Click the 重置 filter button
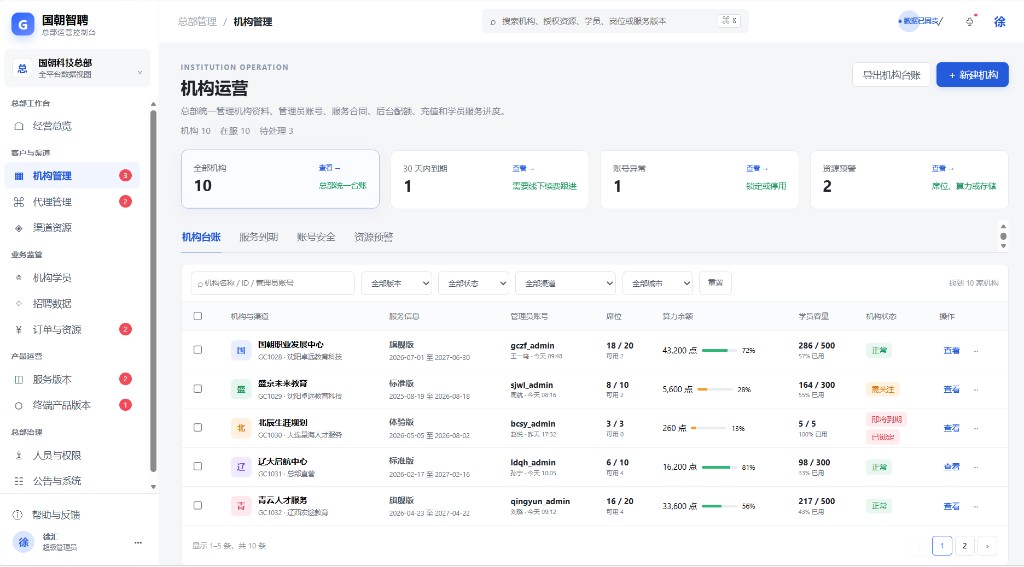Image resolution: width=1024 pixels, height=567 pixels. point(715,284)
